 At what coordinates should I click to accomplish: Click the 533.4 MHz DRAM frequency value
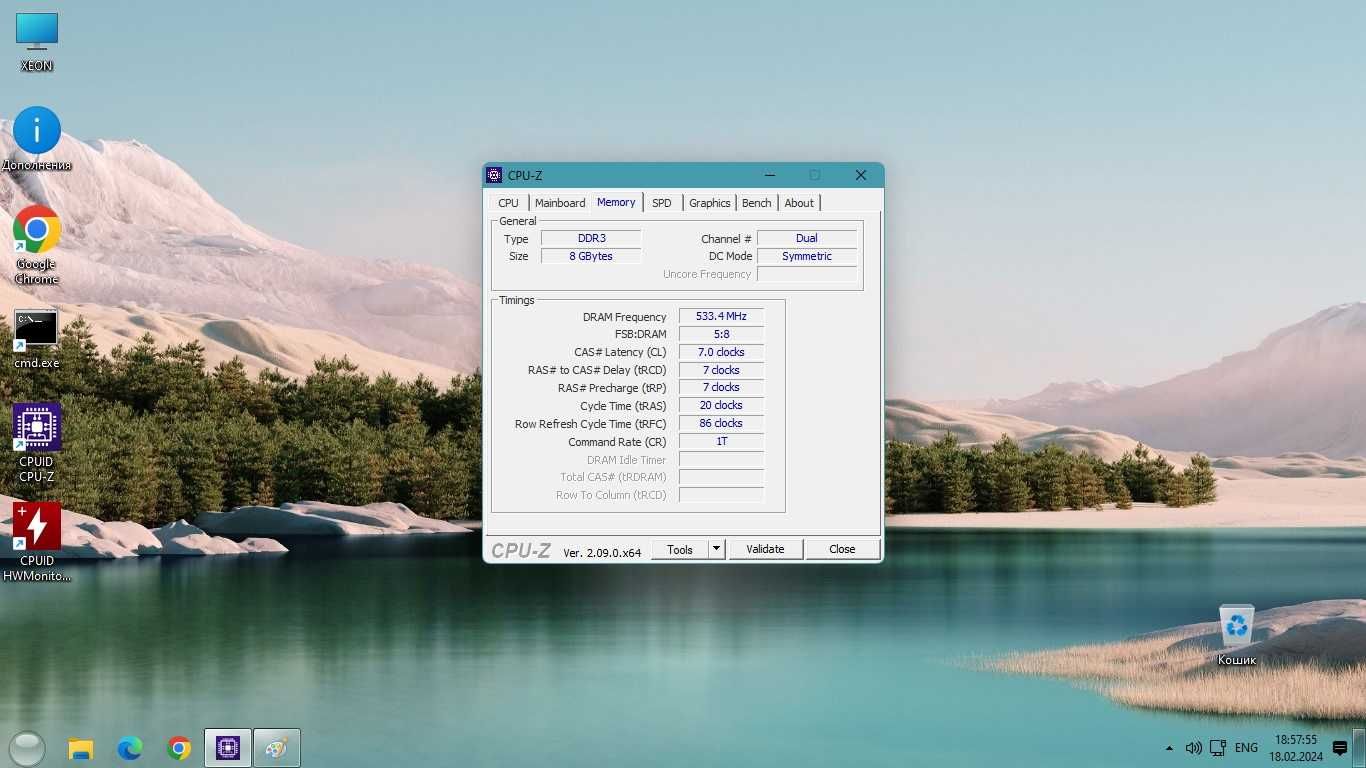coord(721,316)
